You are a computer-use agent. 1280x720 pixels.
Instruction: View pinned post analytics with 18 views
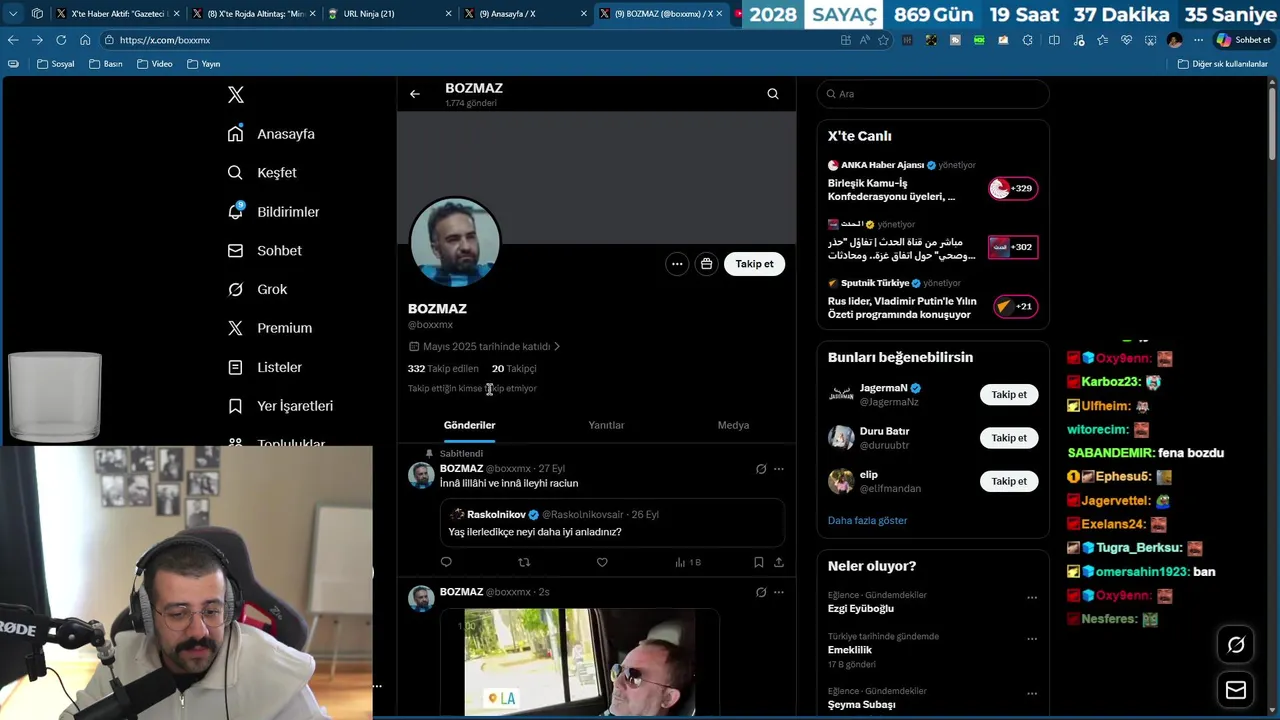click(x=688, y=563)
